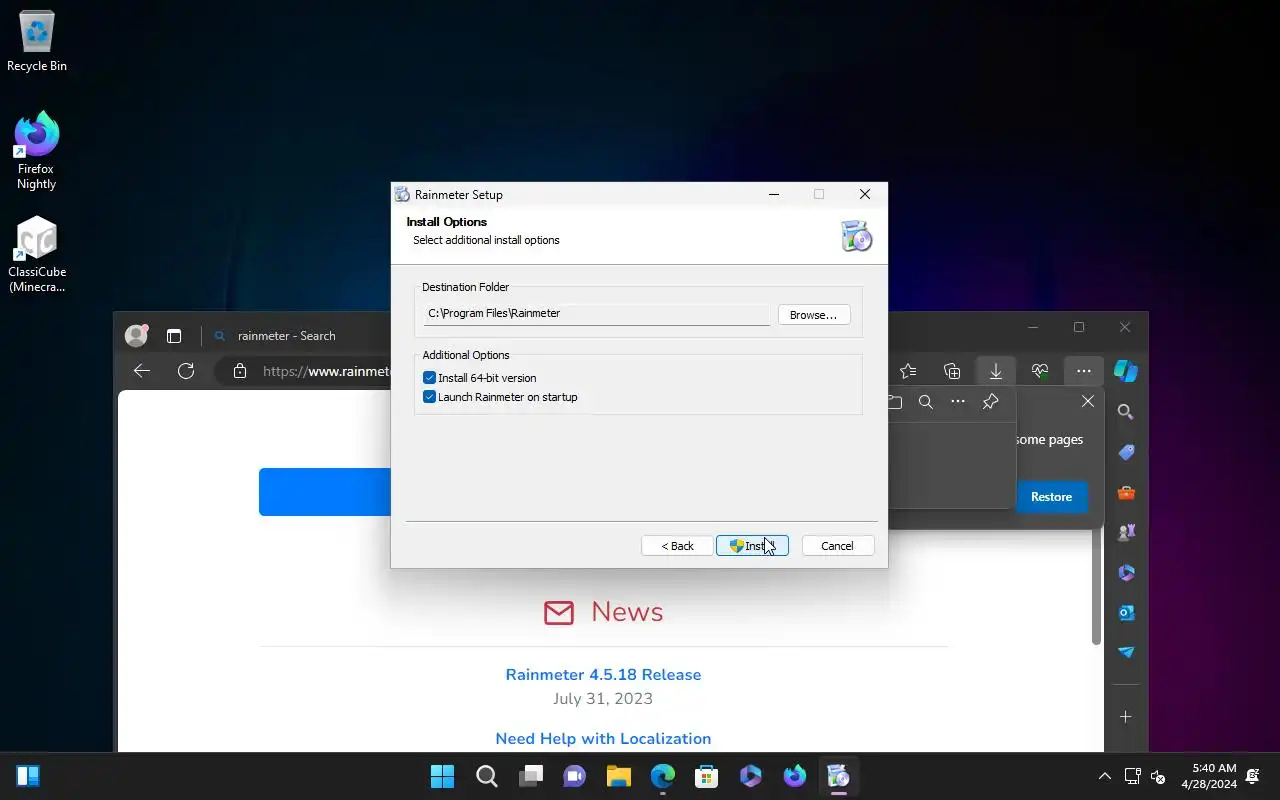This screenshot has width=1280, height=800.
Task: Open Need Help with Localization link
Action: [x=603, y=739]
